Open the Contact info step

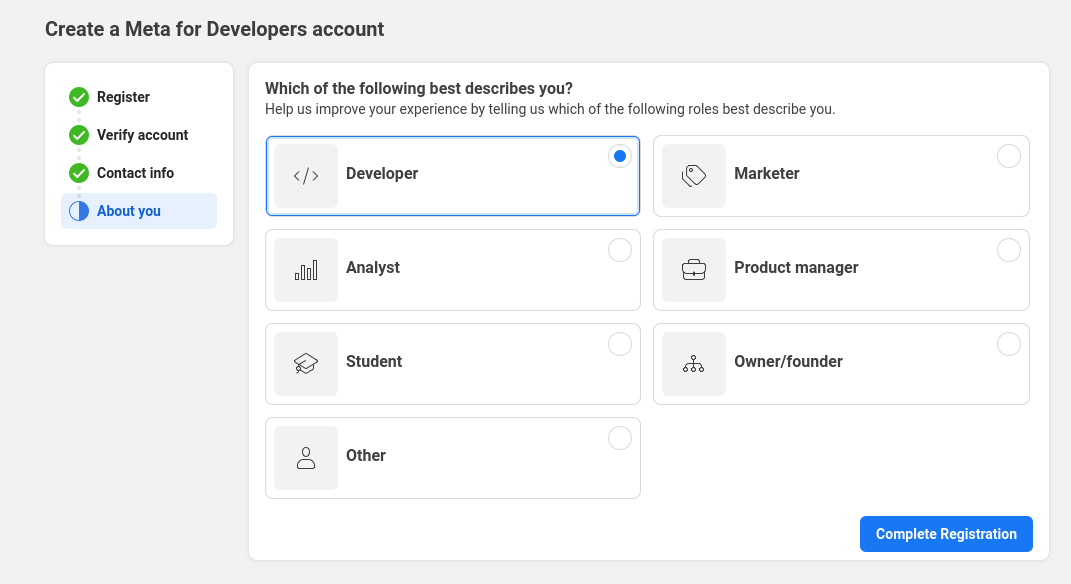tap(135, 173)
